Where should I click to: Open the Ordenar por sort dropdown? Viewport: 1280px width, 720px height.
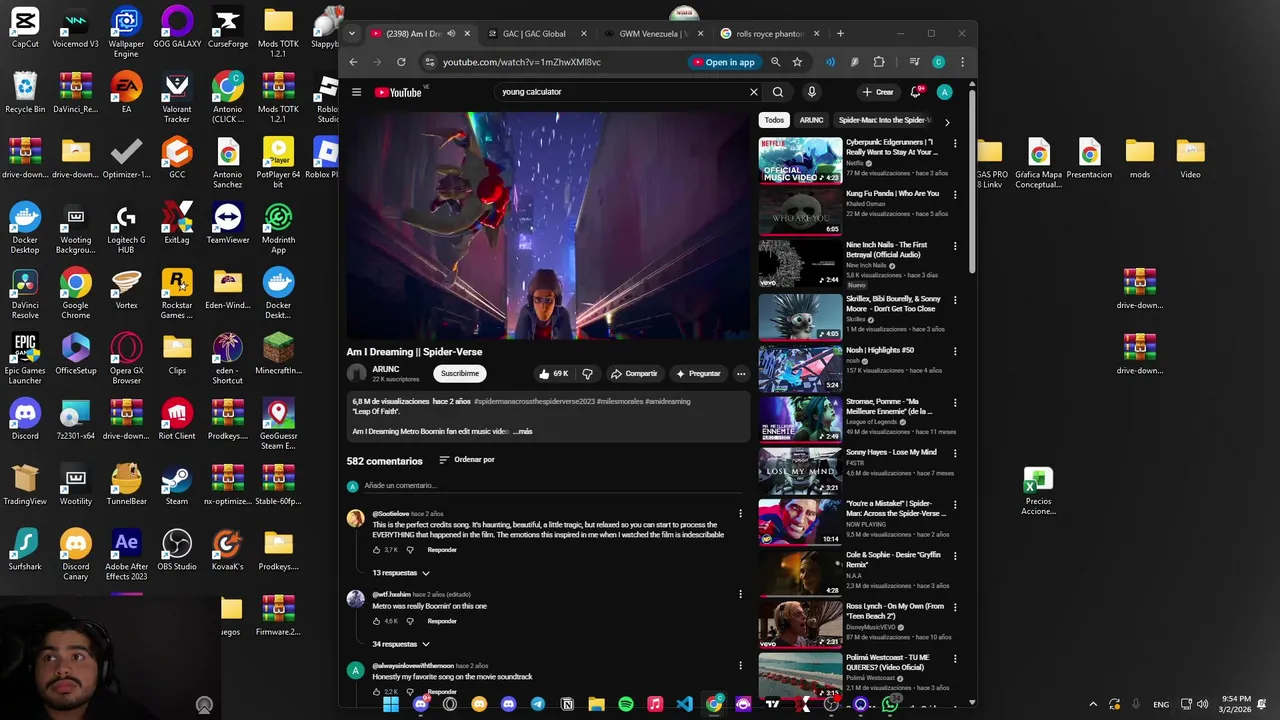(467, 460)
